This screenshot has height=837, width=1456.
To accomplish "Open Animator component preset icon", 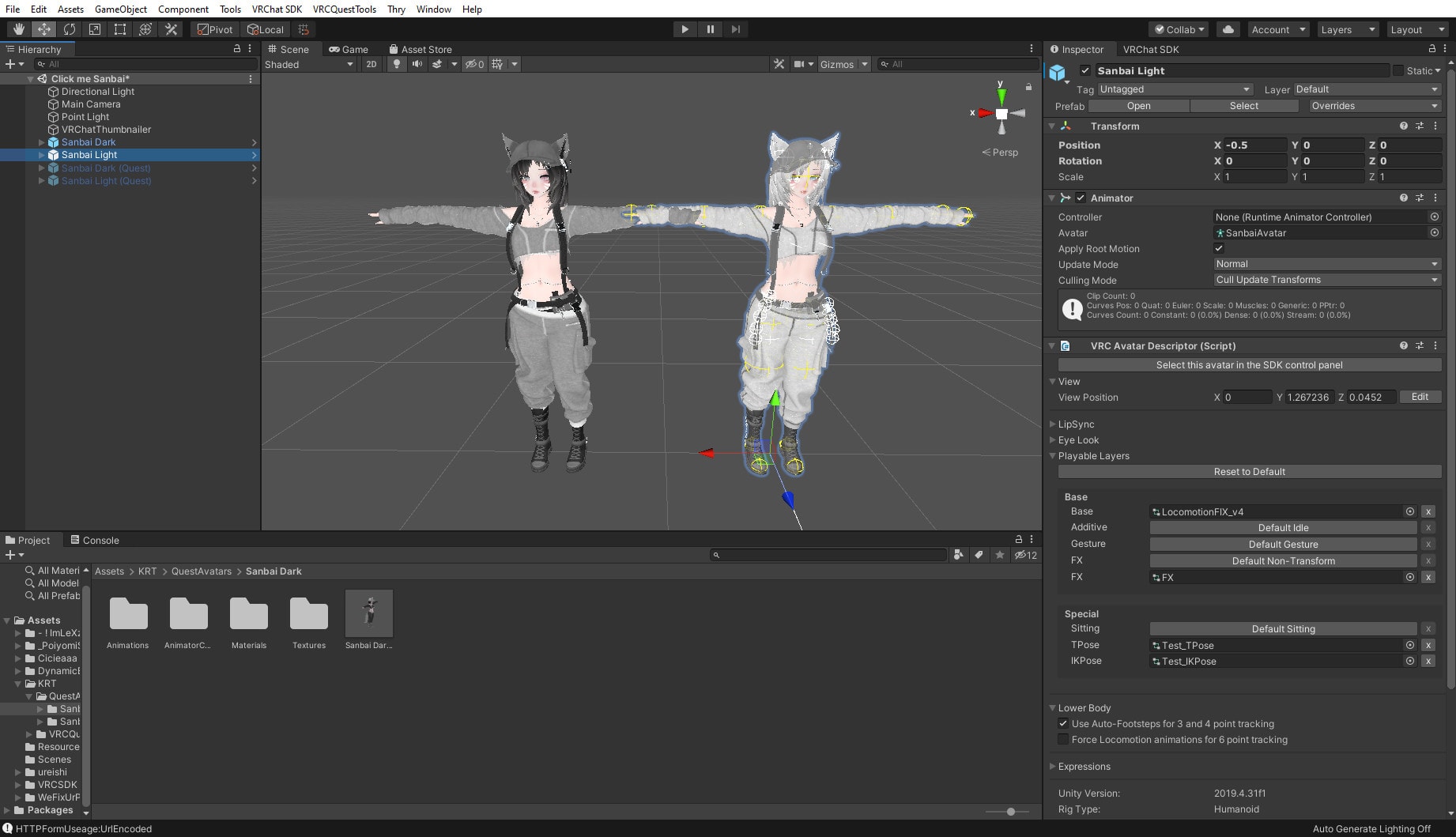I will point(1420,198).
